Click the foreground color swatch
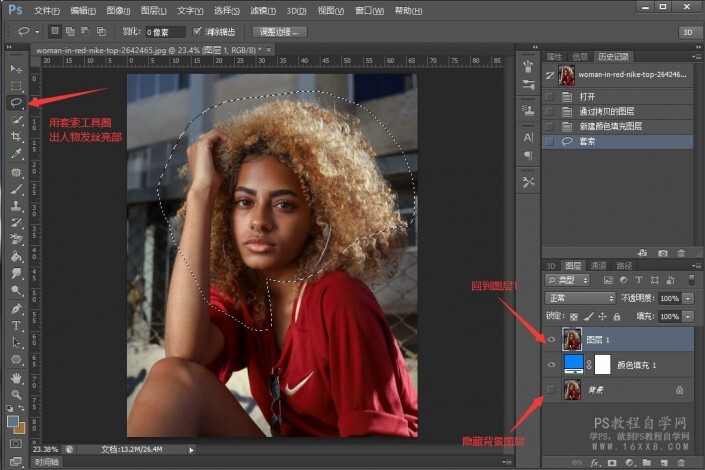This screenshot has height=470, width=705. point(13,421)
